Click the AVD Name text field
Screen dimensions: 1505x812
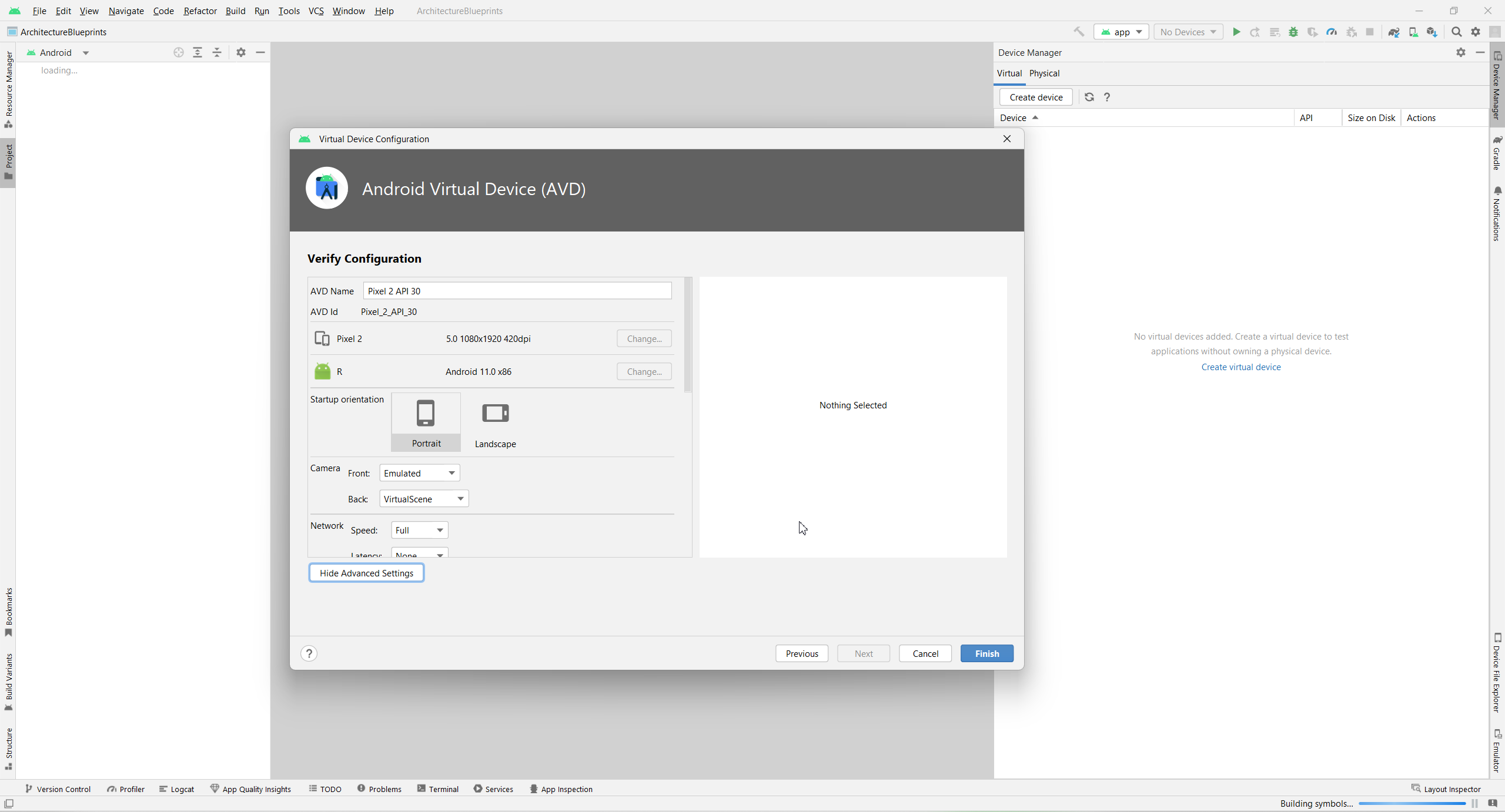517,291
